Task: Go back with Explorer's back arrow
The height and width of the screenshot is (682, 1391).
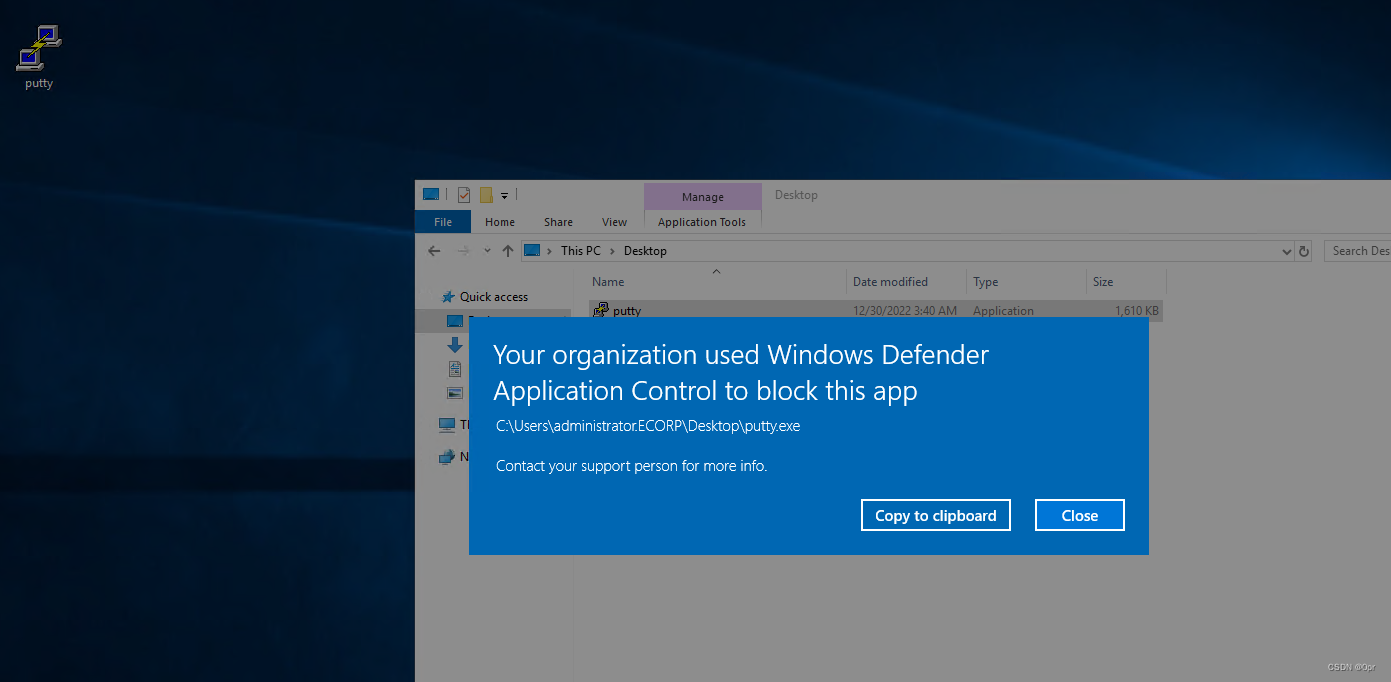Action: [433, 251]
